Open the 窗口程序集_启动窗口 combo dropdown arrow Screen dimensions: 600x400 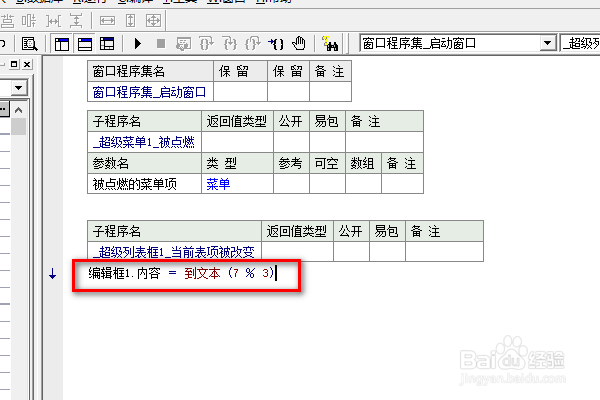pos(548,43)
